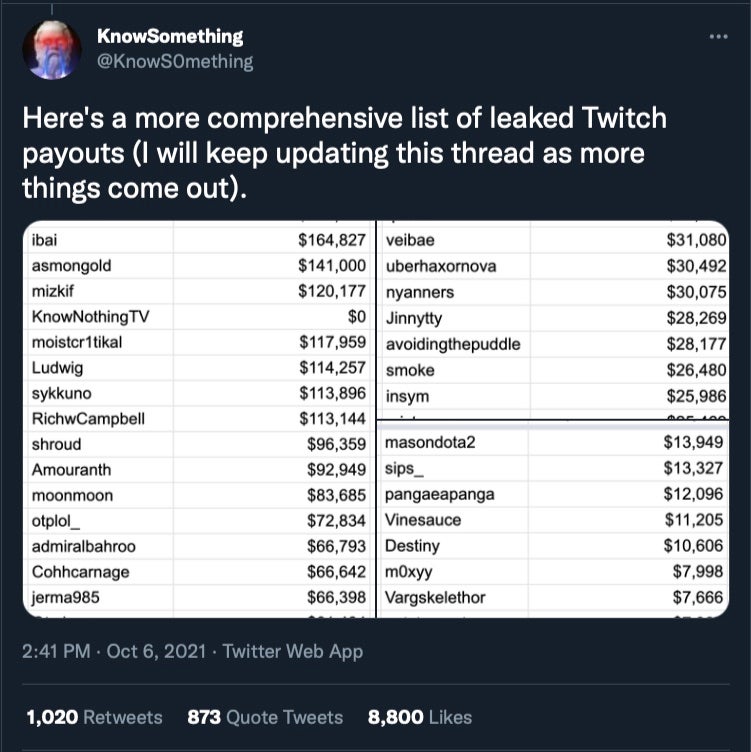Click the Twitter Web App source link
This screenshot has height=752, width=751.
[x=293, y=651]
